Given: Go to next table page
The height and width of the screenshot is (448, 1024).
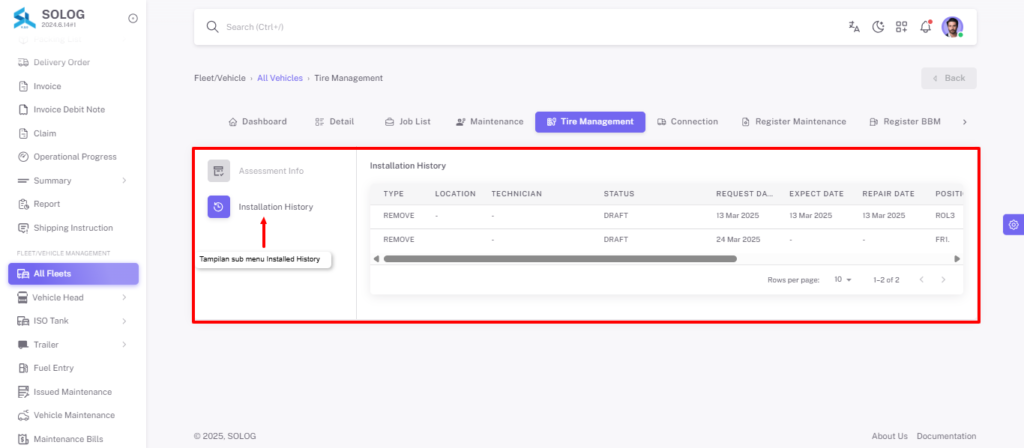Looking at the screenshot, I should [x=943, y=280].
